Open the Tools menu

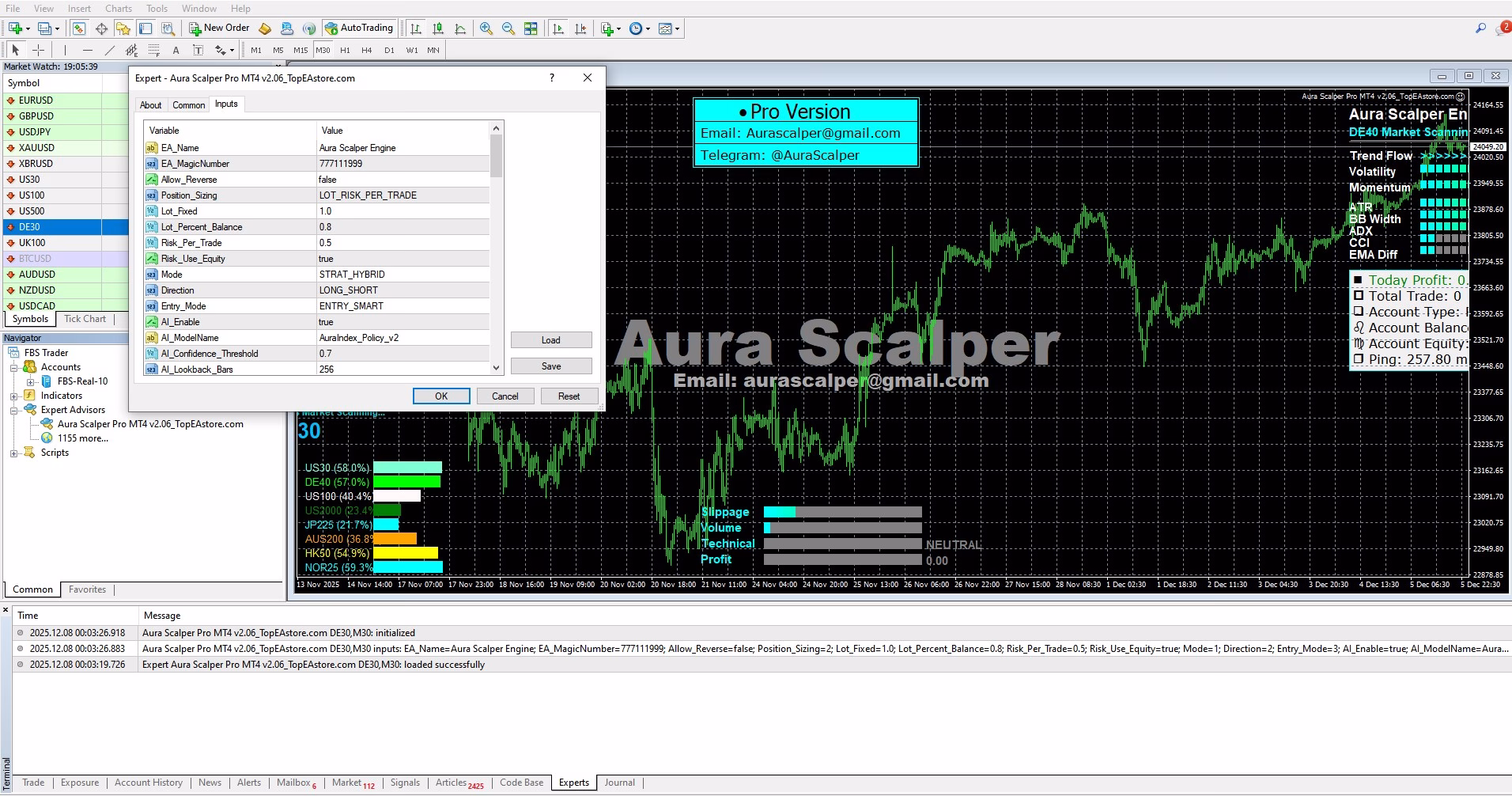point(157,8)
